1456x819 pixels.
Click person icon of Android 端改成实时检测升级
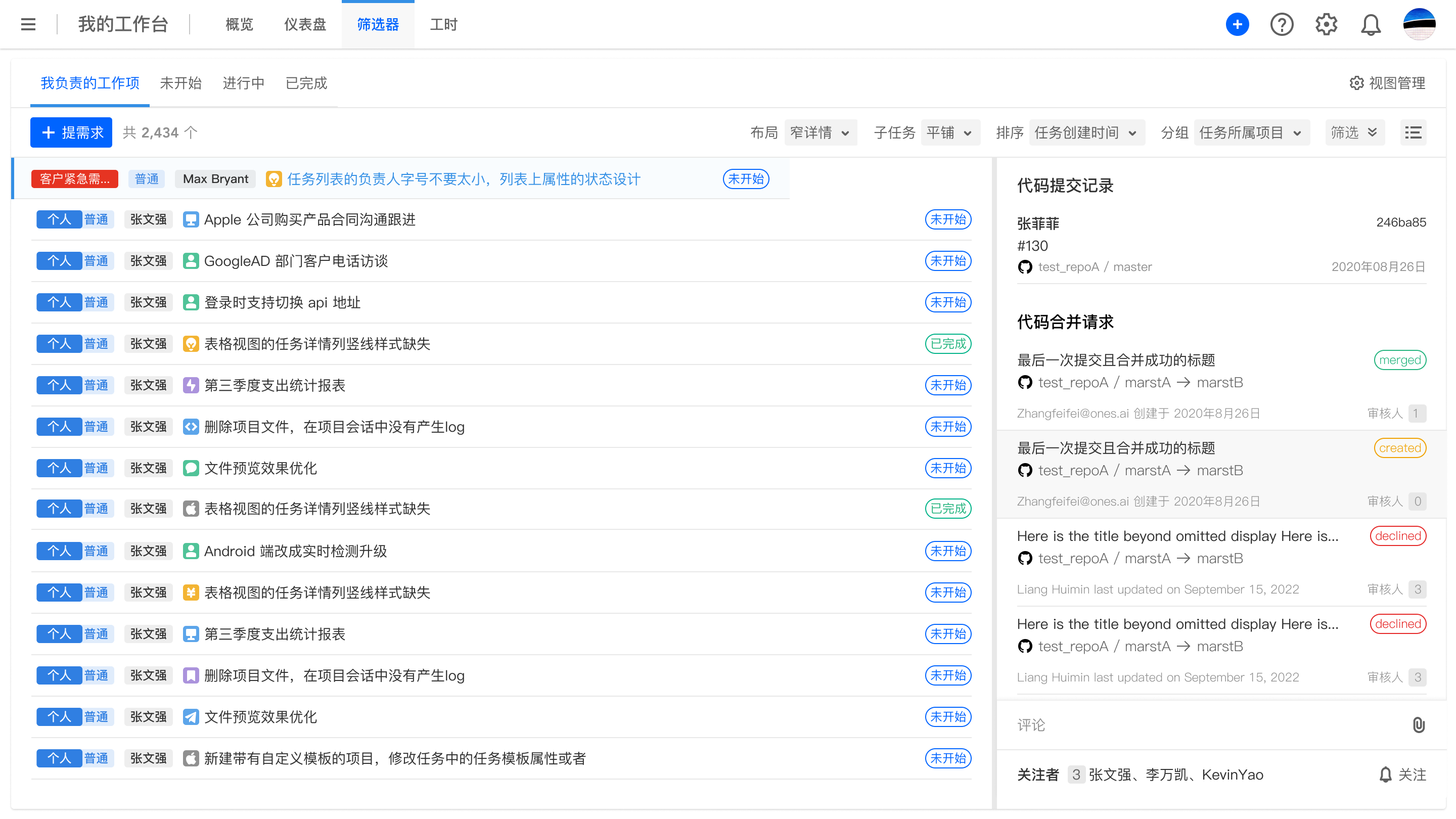[x=191, y=551]
